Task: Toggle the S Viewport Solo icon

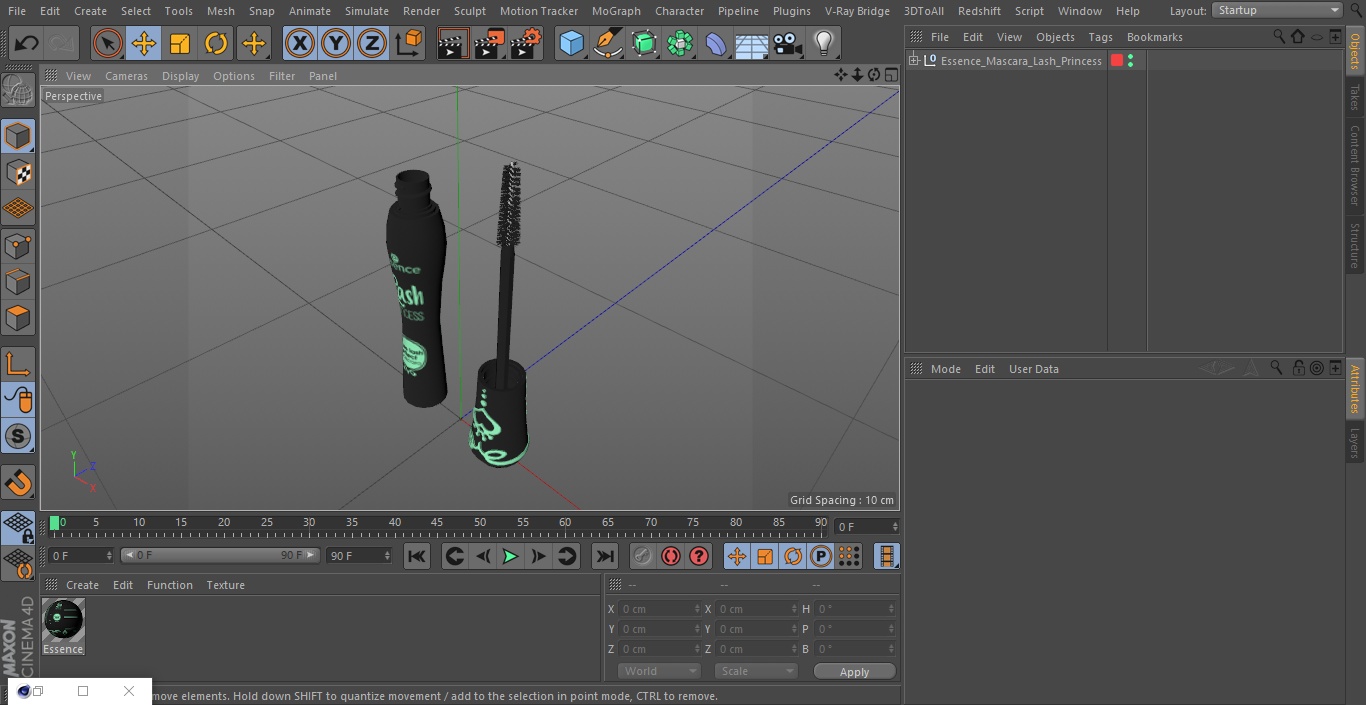Action: pyautogui.click(x=18, y=436)
